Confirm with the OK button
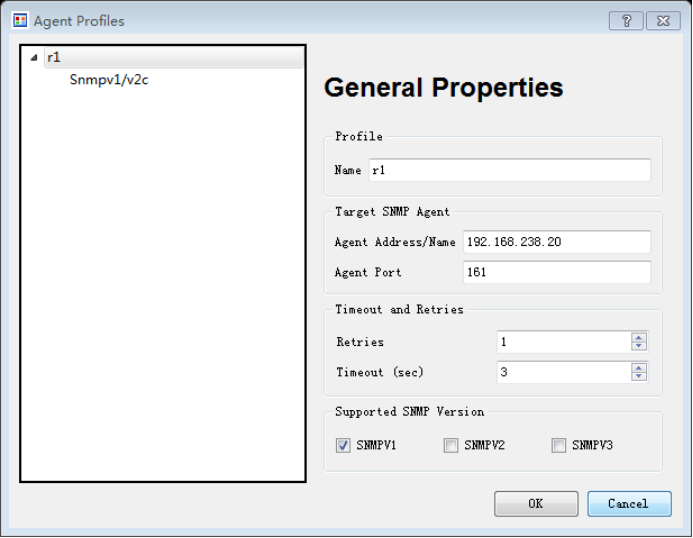This screenshot has width=693, height=538. [x=536, y=504]
